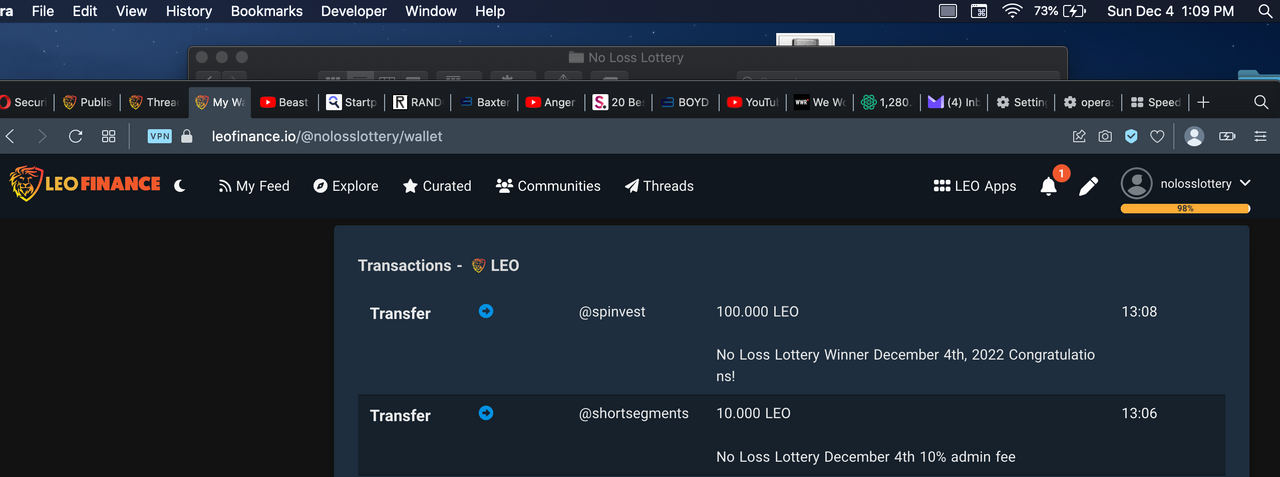Image resolution: width=1280 pixels, height=477 pixels.
Task: Open the LEO Apps menu
Action: point(974,186)
